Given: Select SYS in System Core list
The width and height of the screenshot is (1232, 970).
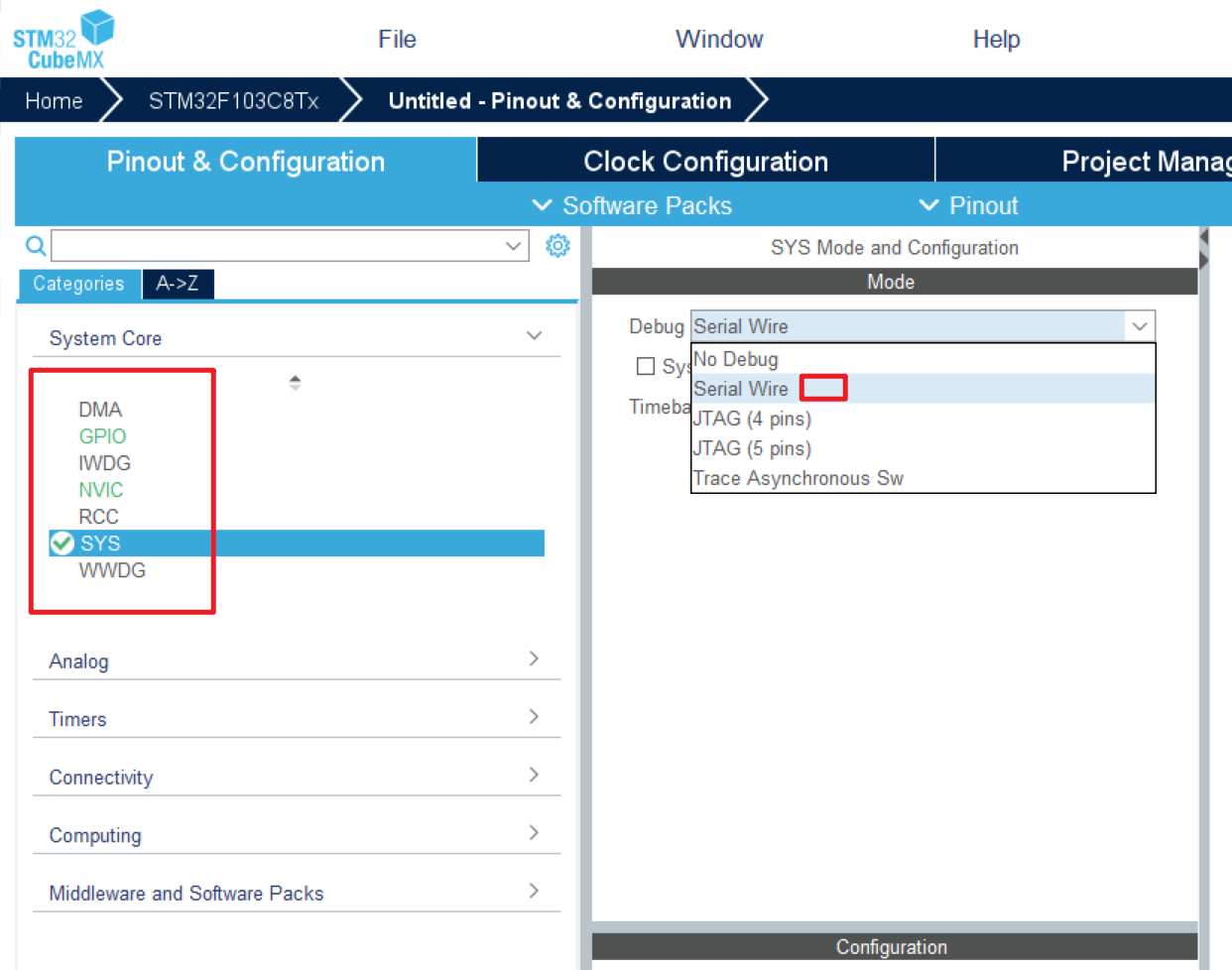Looking at the screenshot, I should click(x=297, y=543).
